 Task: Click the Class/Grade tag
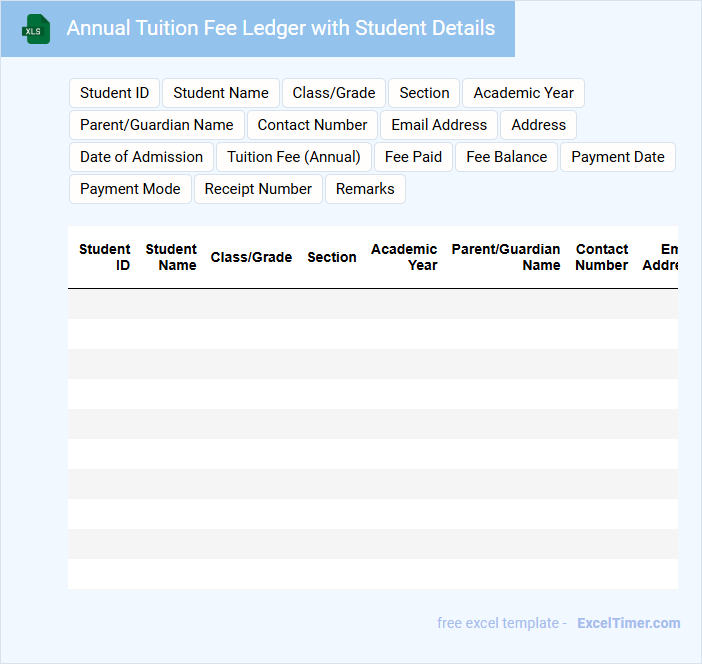tap(334, 93)
